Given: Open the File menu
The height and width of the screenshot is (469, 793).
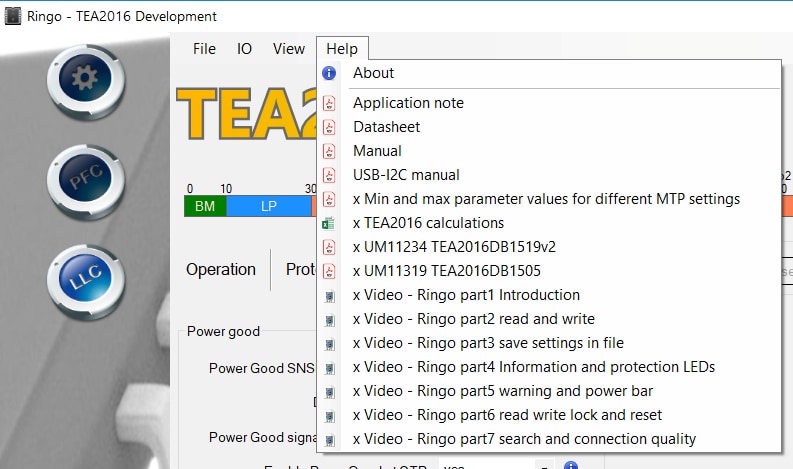Looking at the screenshot, I should click(204, 49).
